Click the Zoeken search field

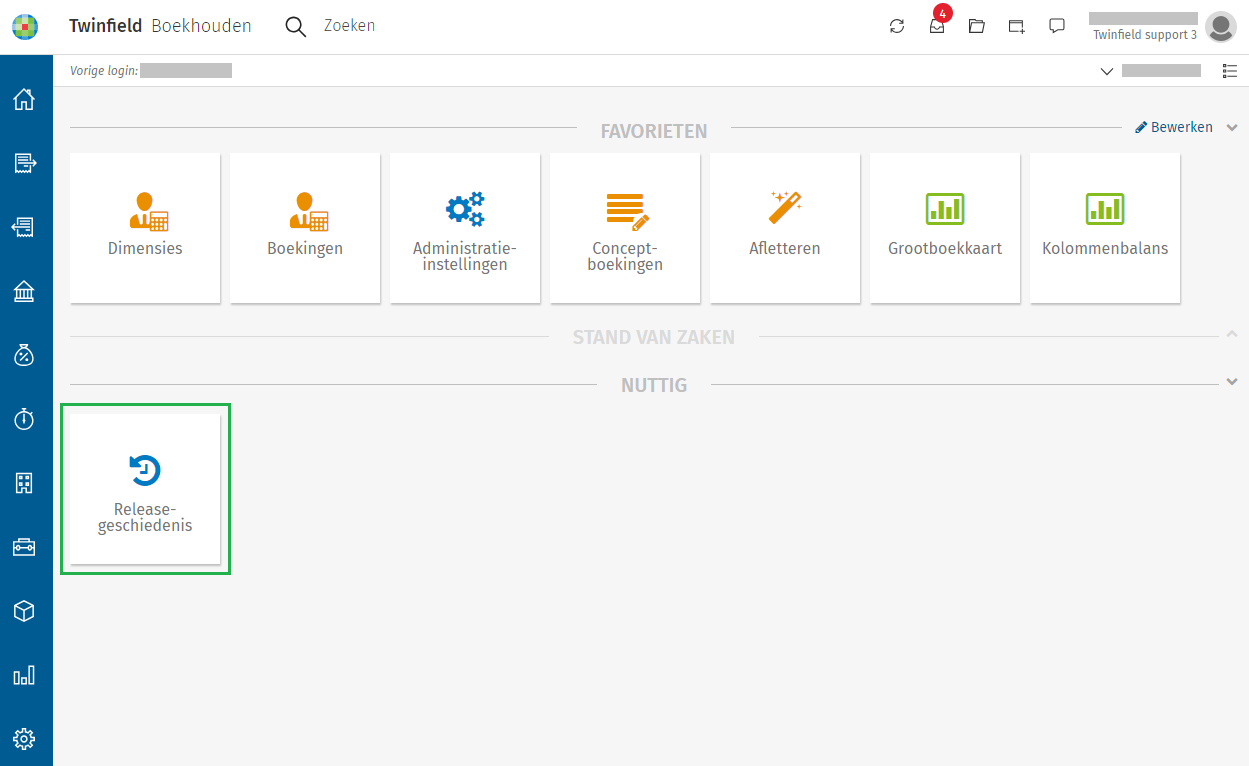tap(349, 26)
